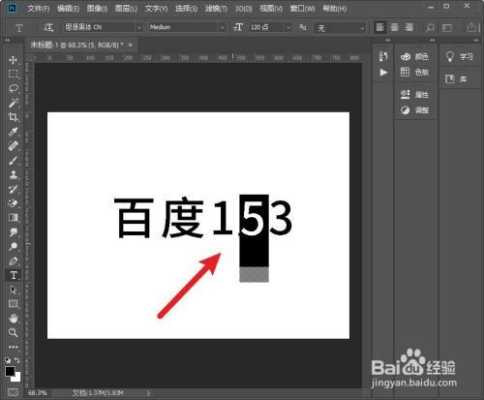This screenshot has width=484, height=400.
Task: Click the search icon in options bar
Action: click(x=430, y=28)
